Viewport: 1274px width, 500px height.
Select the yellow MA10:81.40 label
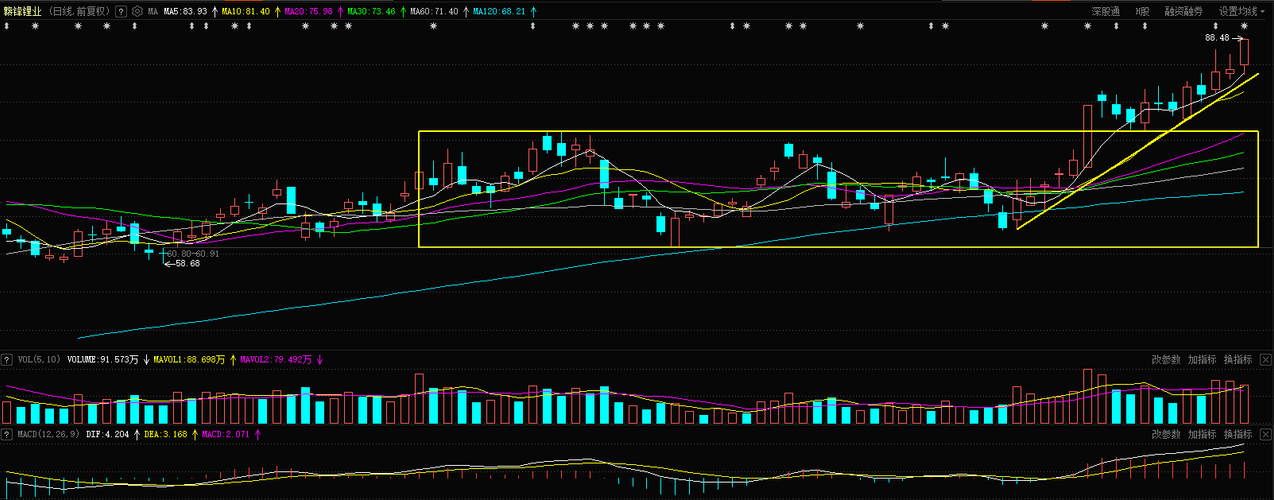(x=246, y=12)
